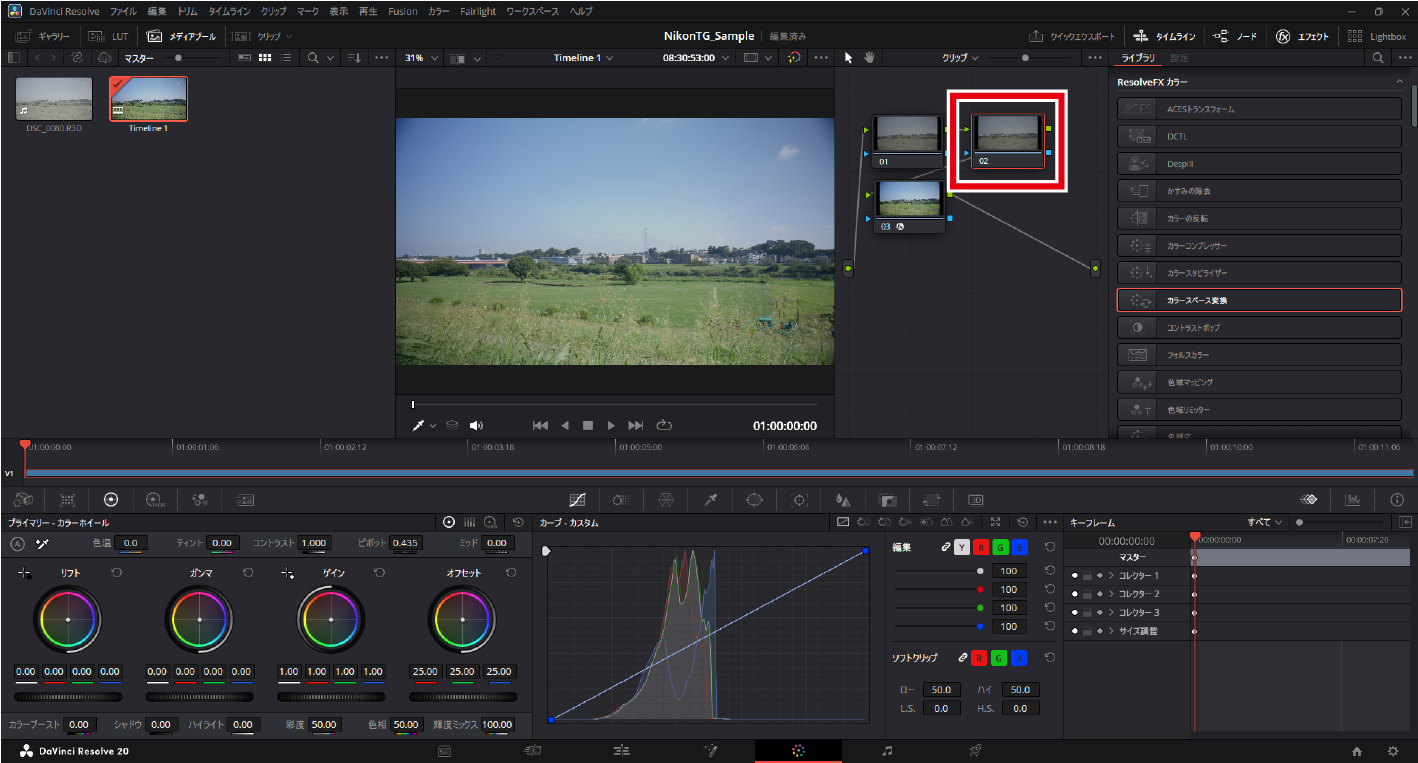Select the hand pan tool in viewer
1418x763 pixels.
869,58
